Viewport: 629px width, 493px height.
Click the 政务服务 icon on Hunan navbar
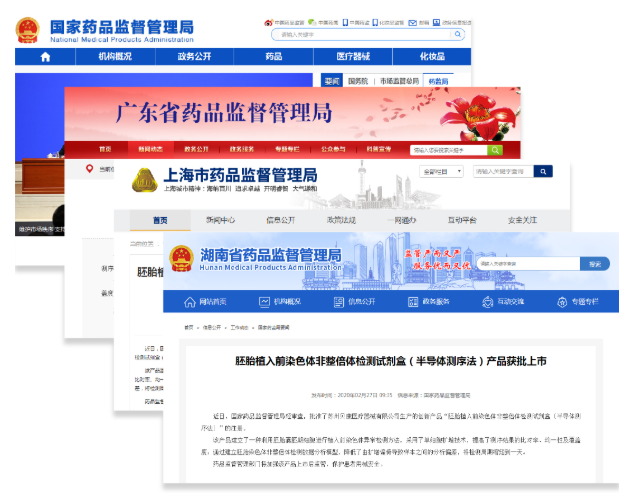point(413,302)
